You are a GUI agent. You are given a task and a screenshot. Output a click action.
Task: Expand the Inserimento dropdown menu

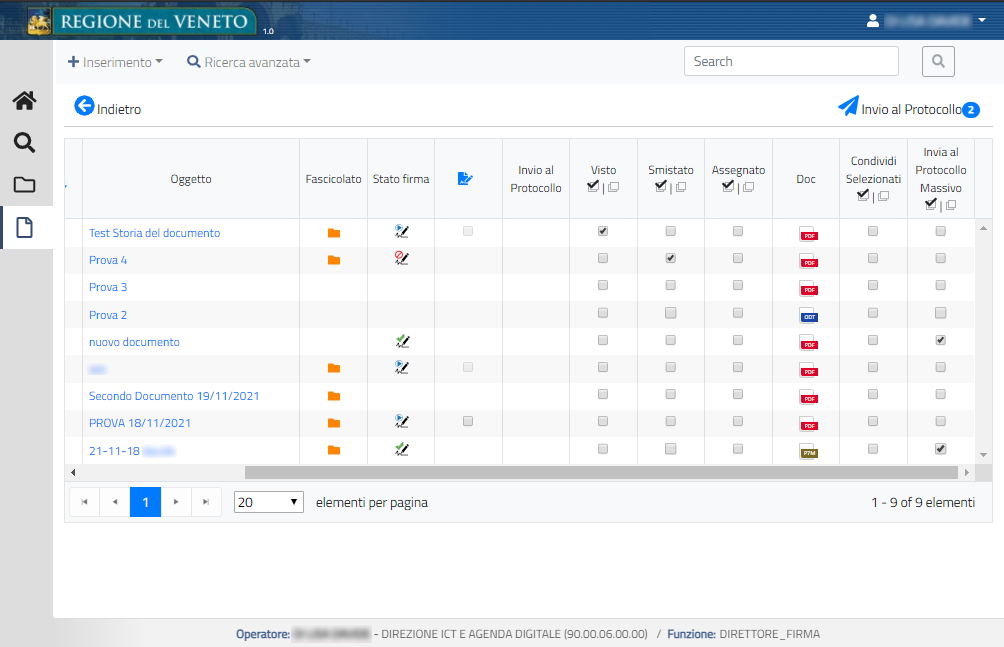(x=115, y=62)
